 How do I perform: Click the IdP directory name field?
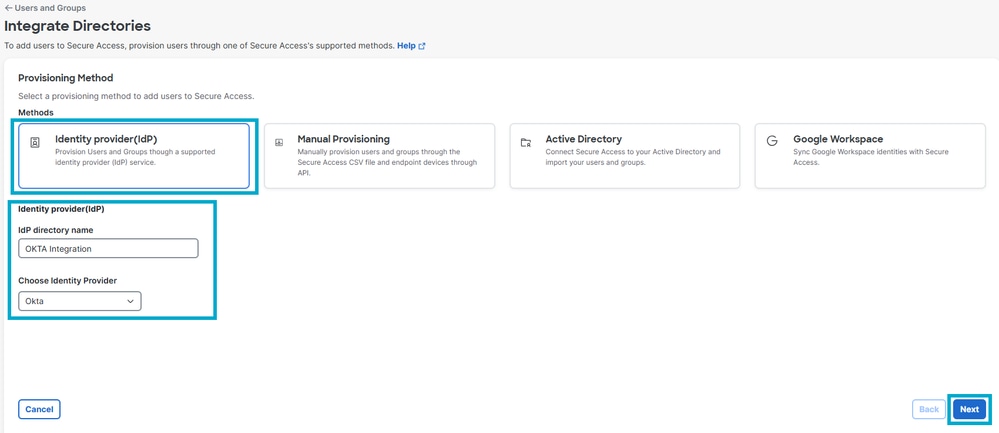click(108, 248)
